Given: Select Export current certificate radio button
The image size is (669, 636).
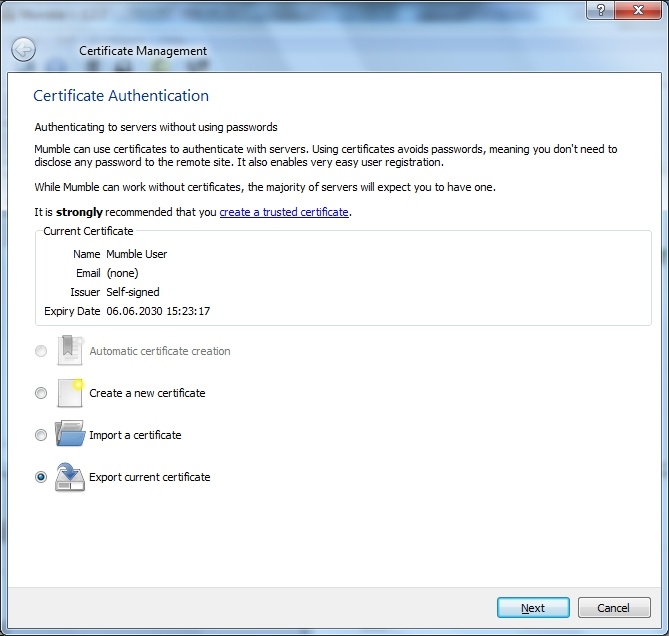Looking at the screenshot, I should [41, 477].
